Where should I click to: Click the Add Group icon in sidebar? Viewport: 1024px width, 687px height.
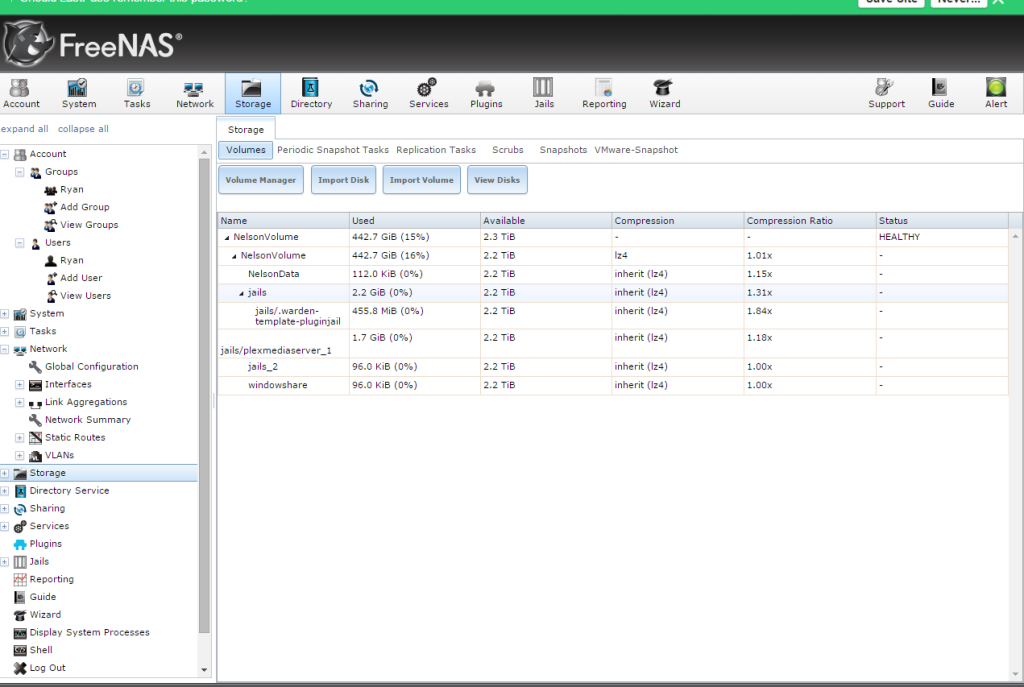click(50, 207)
